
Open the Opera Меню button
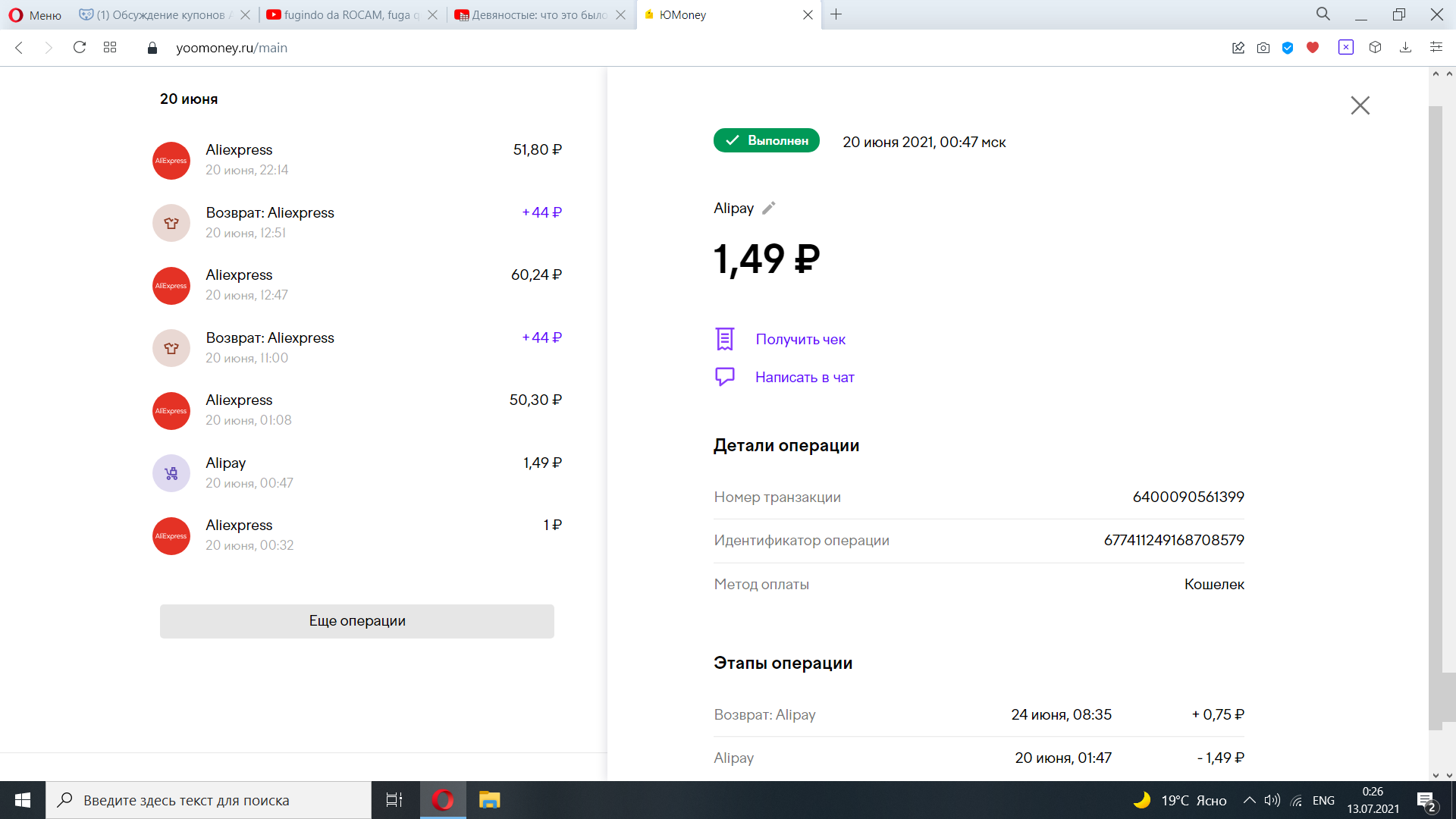tap(35, 14)
